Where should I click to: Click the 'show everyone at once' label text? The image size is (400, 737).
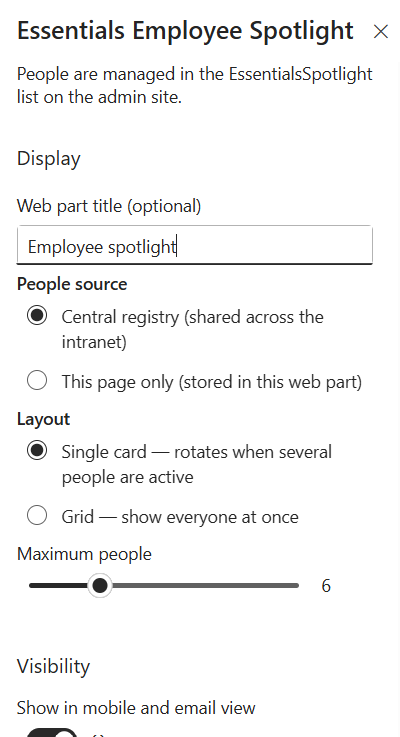click(210, 517)
